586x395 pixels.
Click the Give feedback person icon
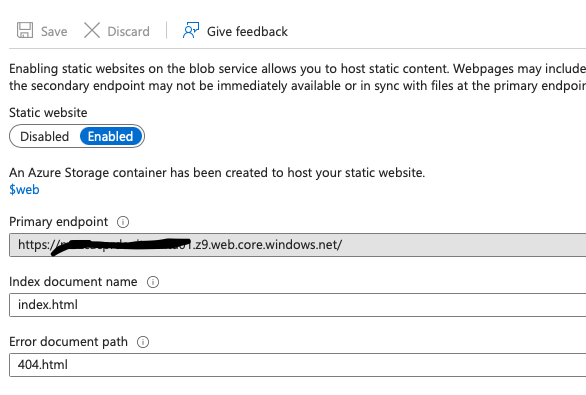(191, 30)
